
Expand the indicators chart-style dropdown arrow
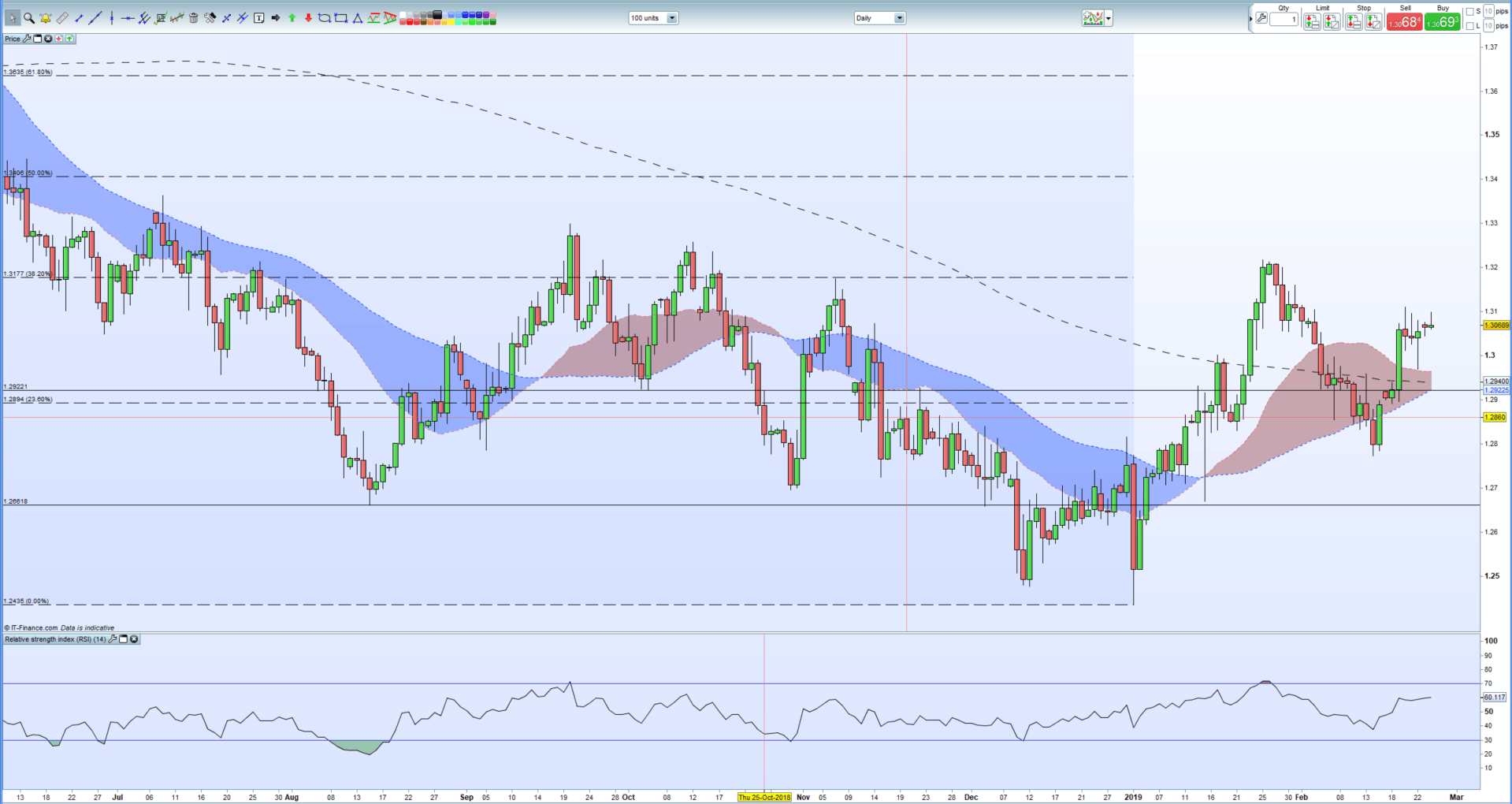tap(1109, 18)
